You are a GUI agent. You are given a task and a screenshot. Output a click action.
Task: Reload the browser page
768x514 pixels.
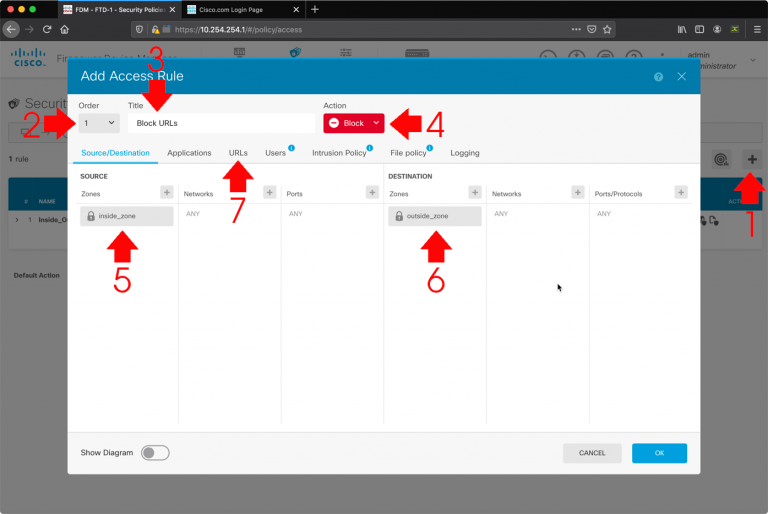pyautogui.click(x=47, y=29)
